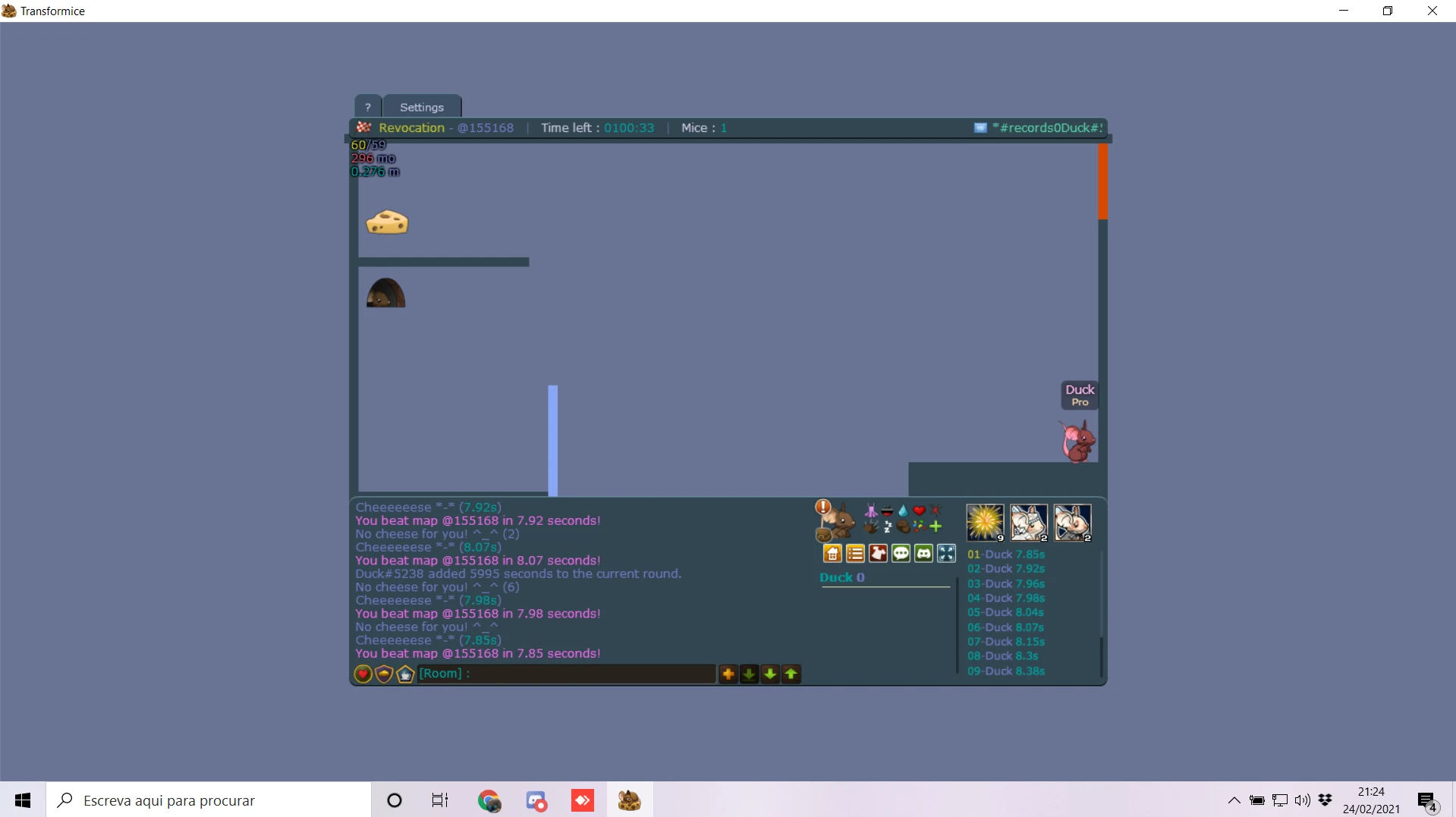The width and height of the screenshot is (1456, 817).
Task: Use the angry emote (red burst icon)
Action: (x=936, y=511)
